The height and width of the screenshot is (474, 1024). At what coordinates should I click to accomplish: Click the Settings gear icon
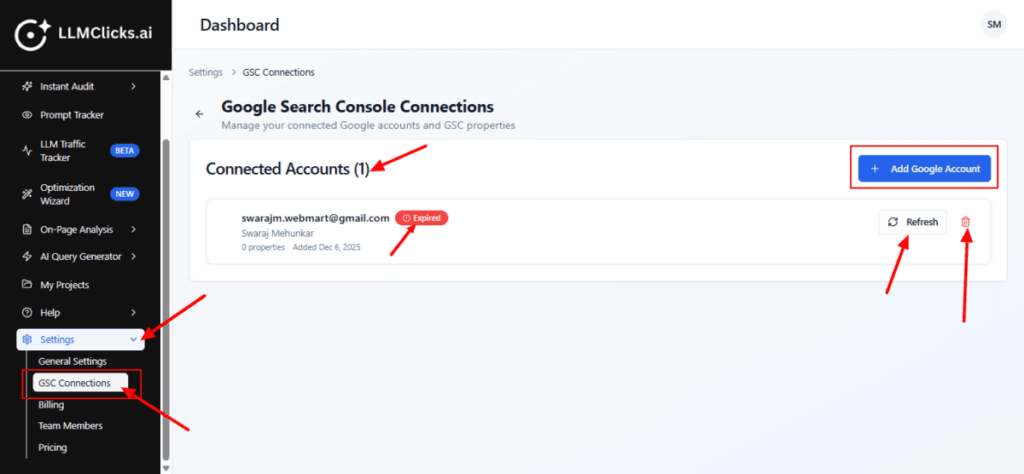27,340
